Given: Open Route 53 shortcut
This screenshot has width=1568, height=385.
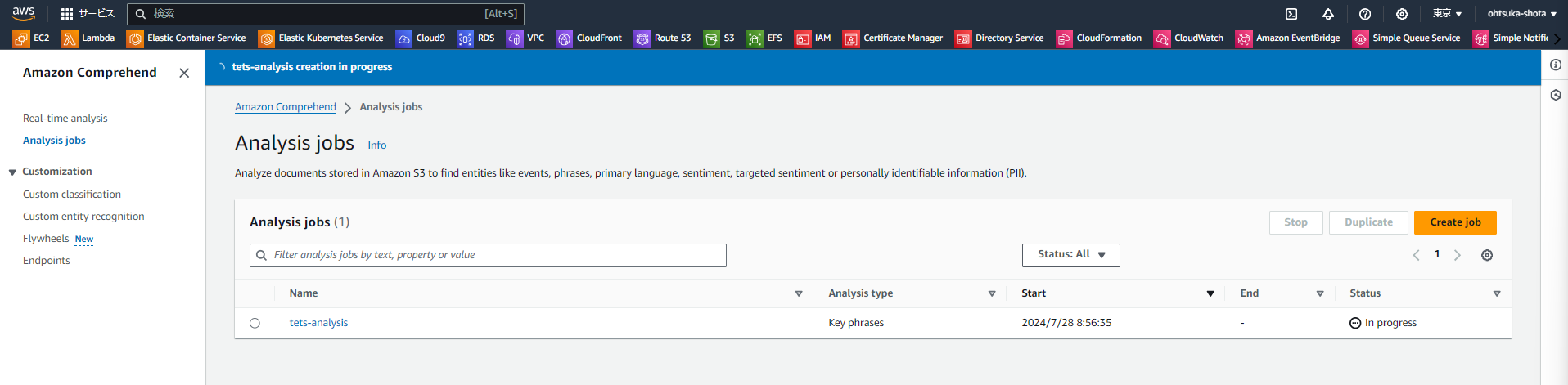Looking at the screenshot, I should 663,38.
